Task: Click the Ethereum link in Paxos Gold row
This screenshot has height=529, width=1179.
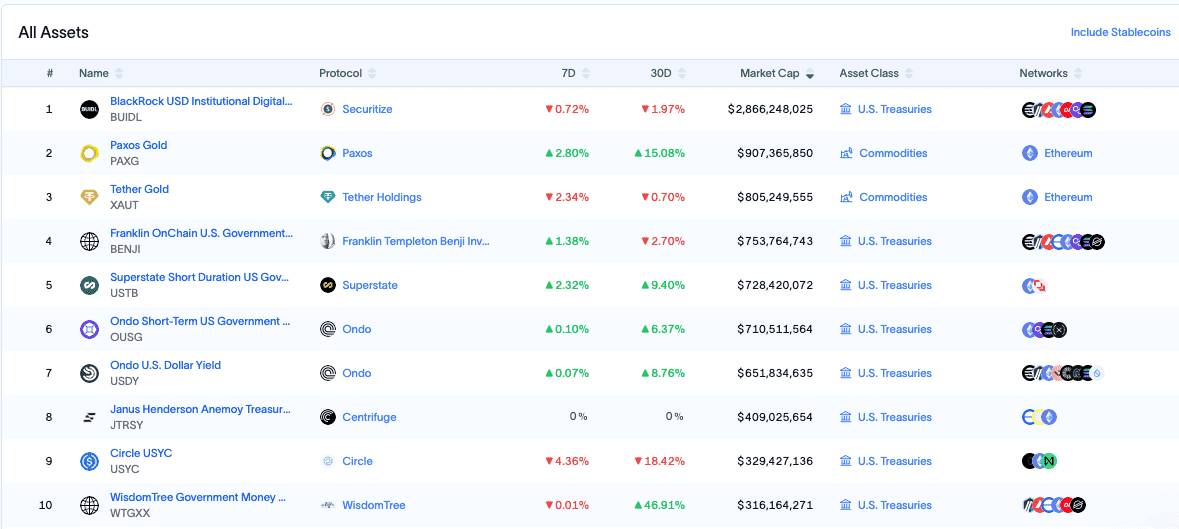Action: point(1068,153)
